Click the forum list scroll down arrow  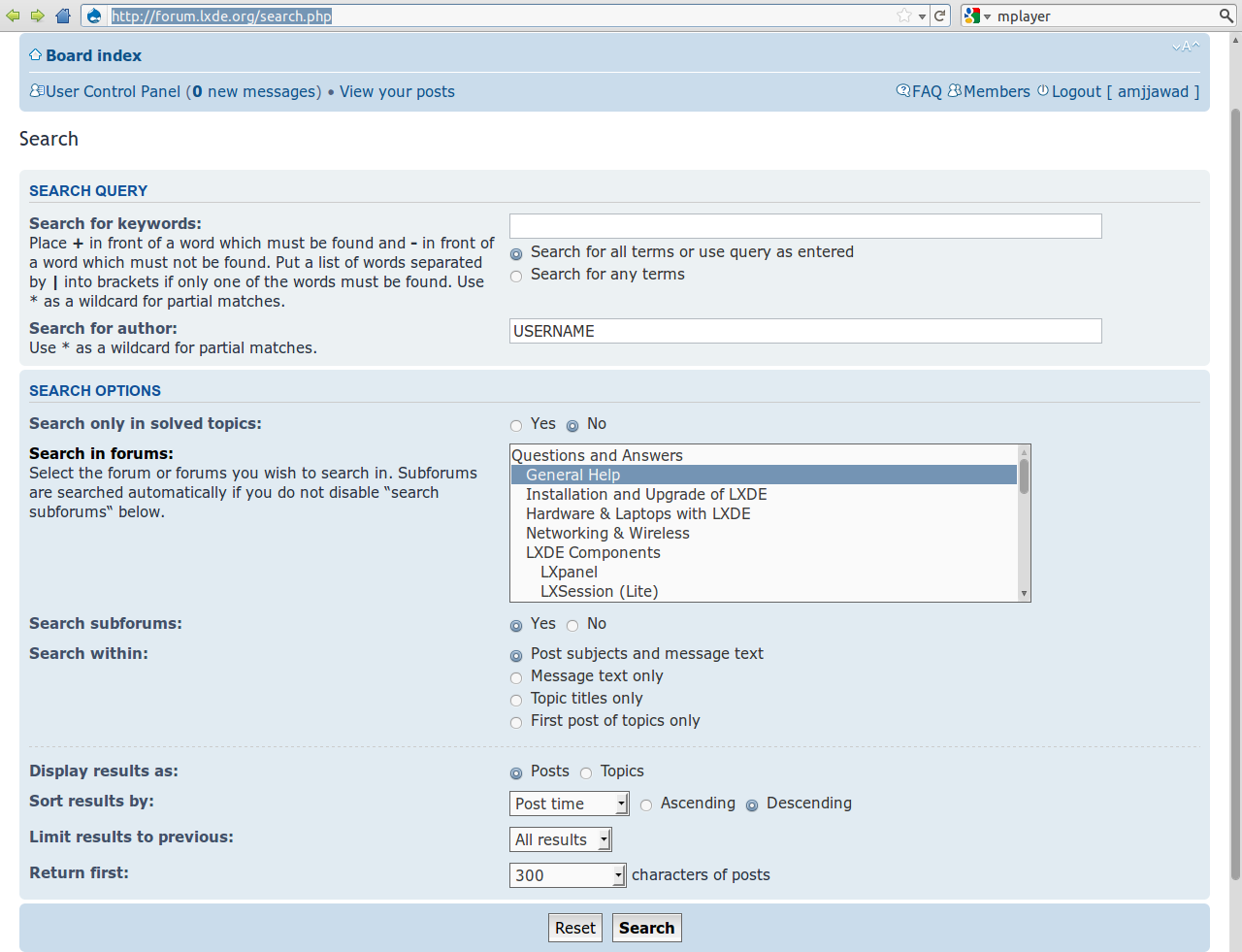point(1024,594)
